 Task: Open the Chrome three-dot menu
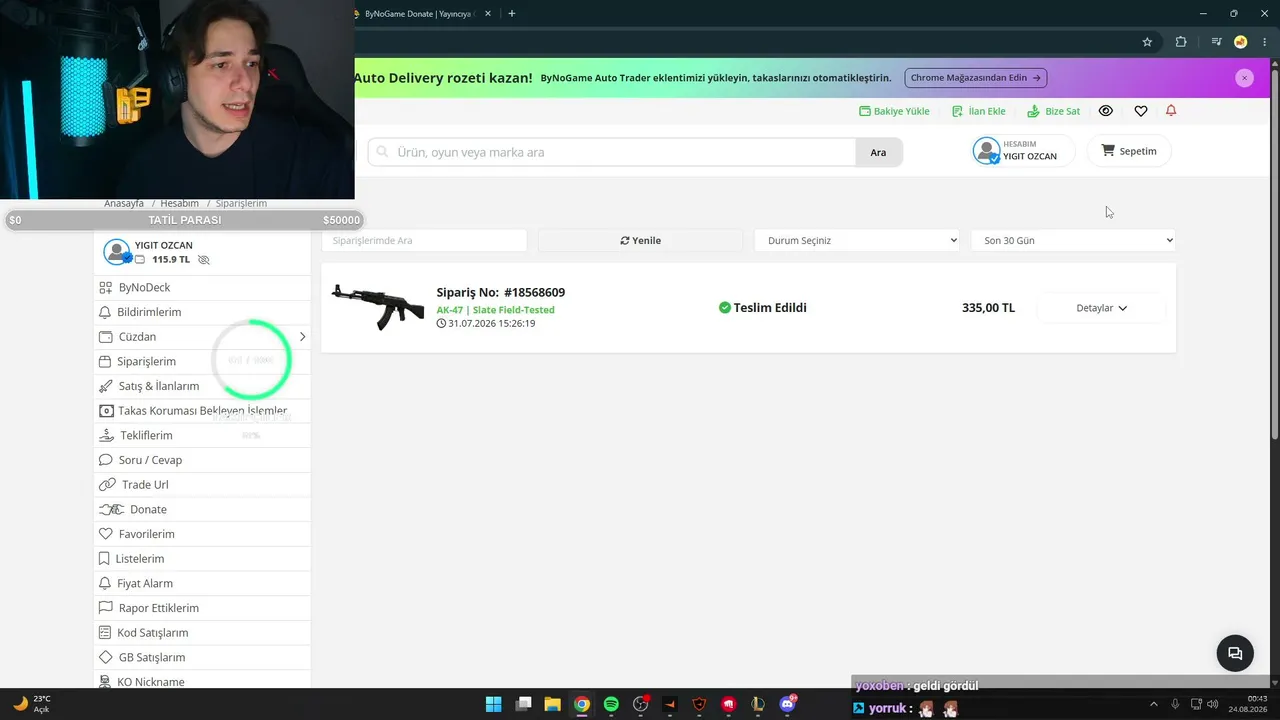tap(1265, 42)
